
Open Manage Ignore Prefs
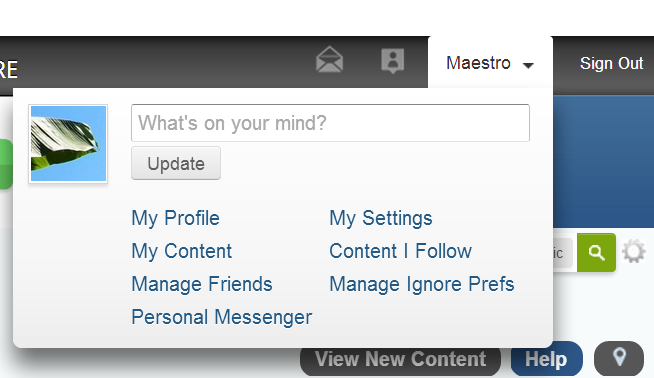point(422,284)
